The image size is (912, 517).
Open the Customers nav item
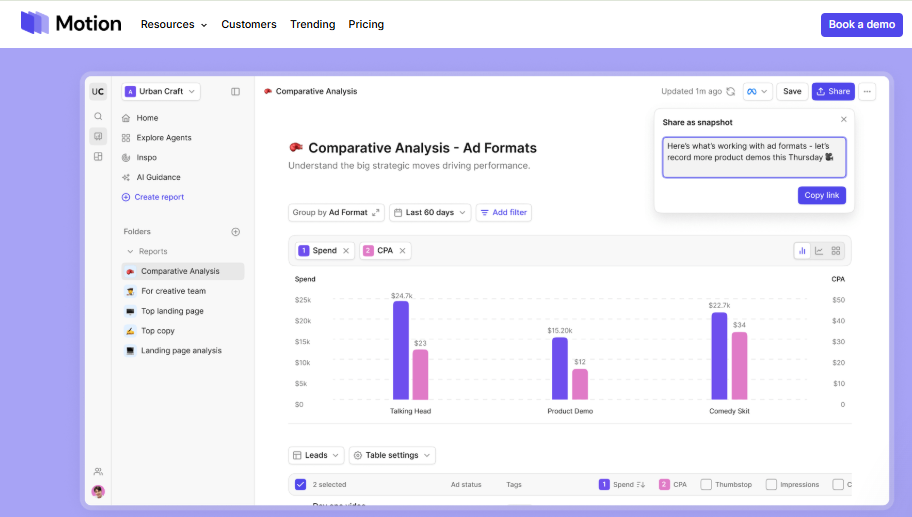(249, 24)
